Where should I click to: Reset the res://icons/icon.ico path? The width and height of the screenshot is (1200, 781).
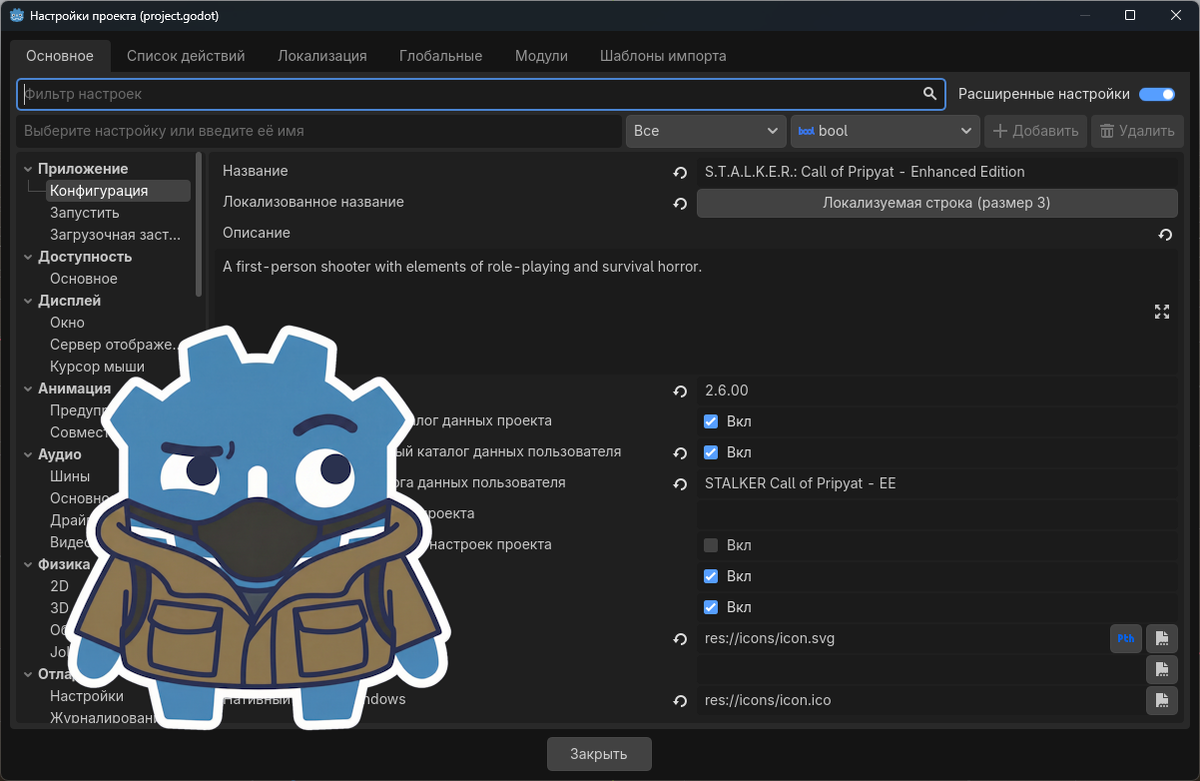coord(680,701)
